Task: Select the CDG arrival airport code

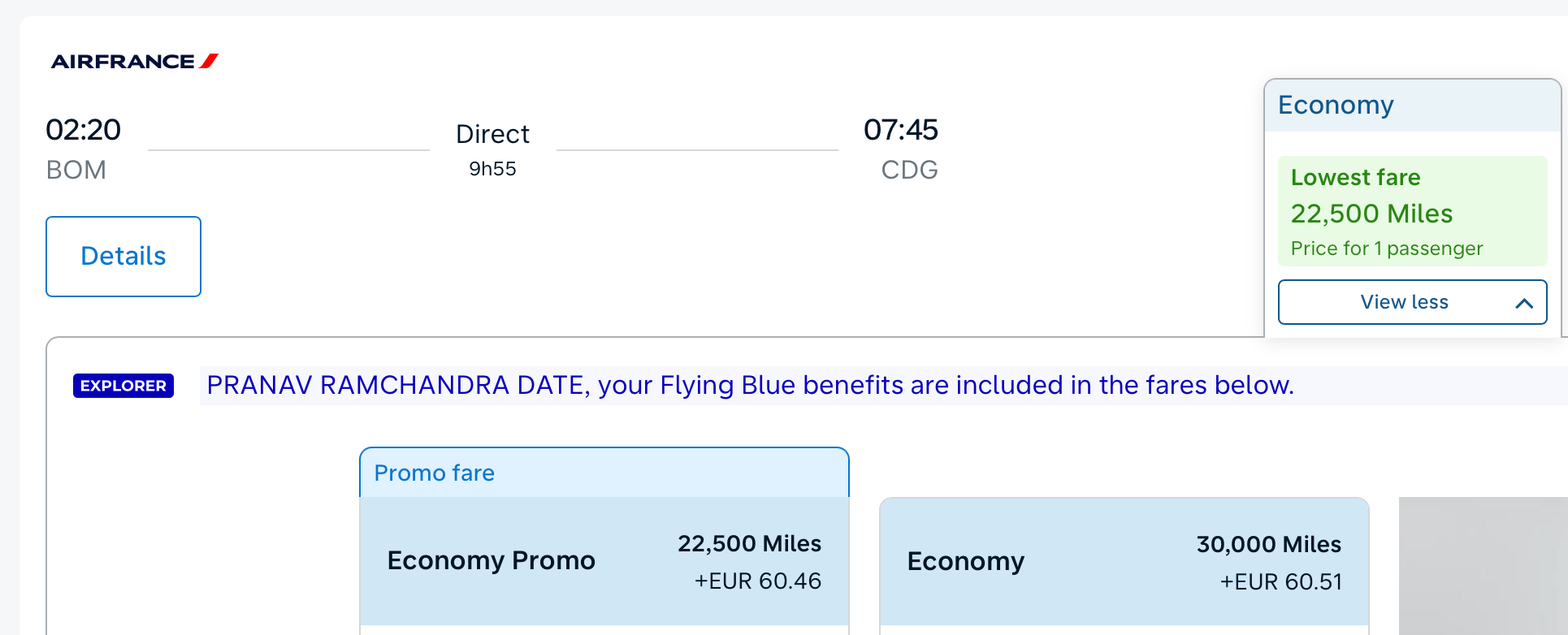Action: (909, 170)
